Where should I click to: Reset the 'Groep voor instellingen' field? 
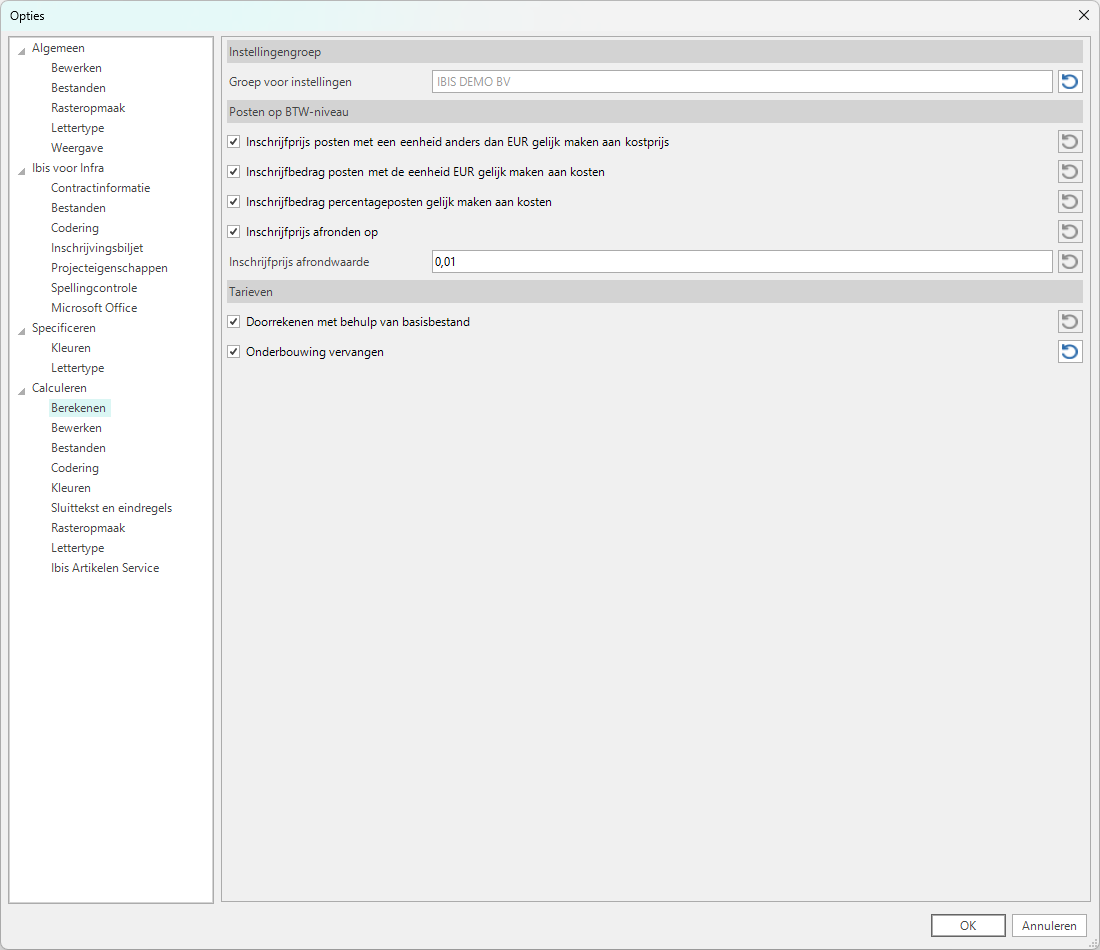[x=1070, y=82]
